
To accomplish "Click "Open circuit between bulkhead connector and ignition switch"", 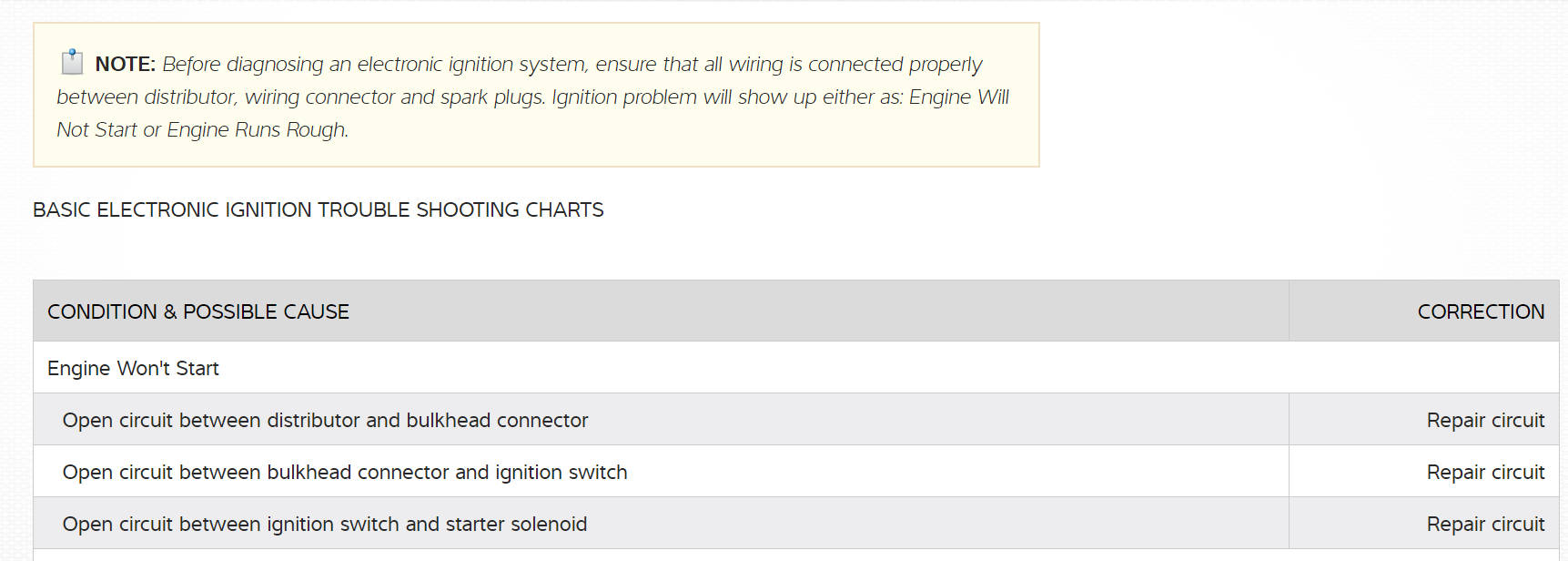I will pyautogui.click(x=345, y=473).
